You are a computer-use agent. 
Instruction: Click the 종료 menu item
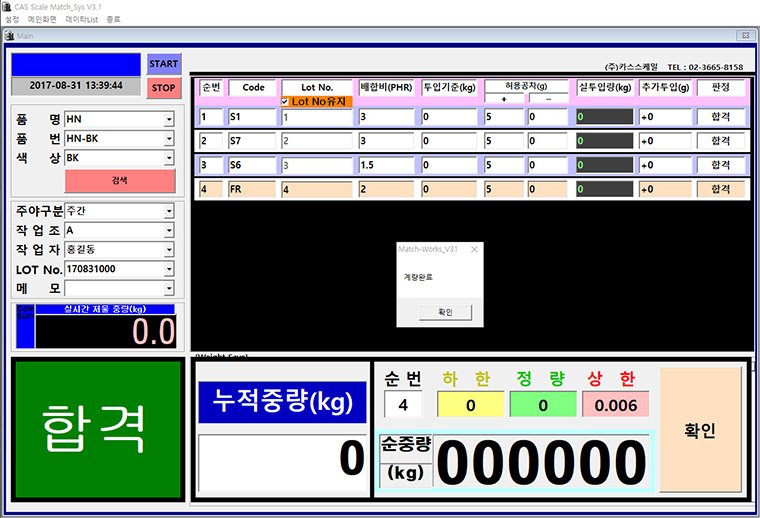(x=113, y=19)
